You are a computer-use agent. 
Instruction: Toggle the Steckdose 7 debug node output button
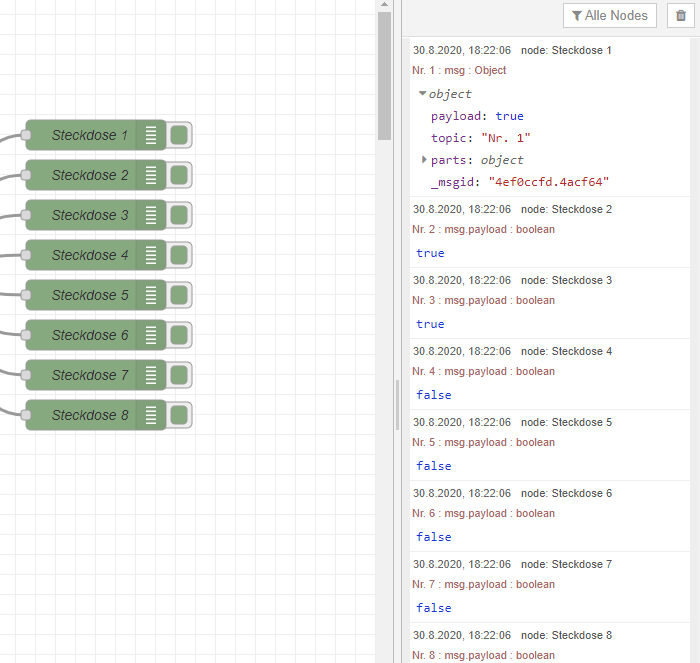tap(179, 375)
